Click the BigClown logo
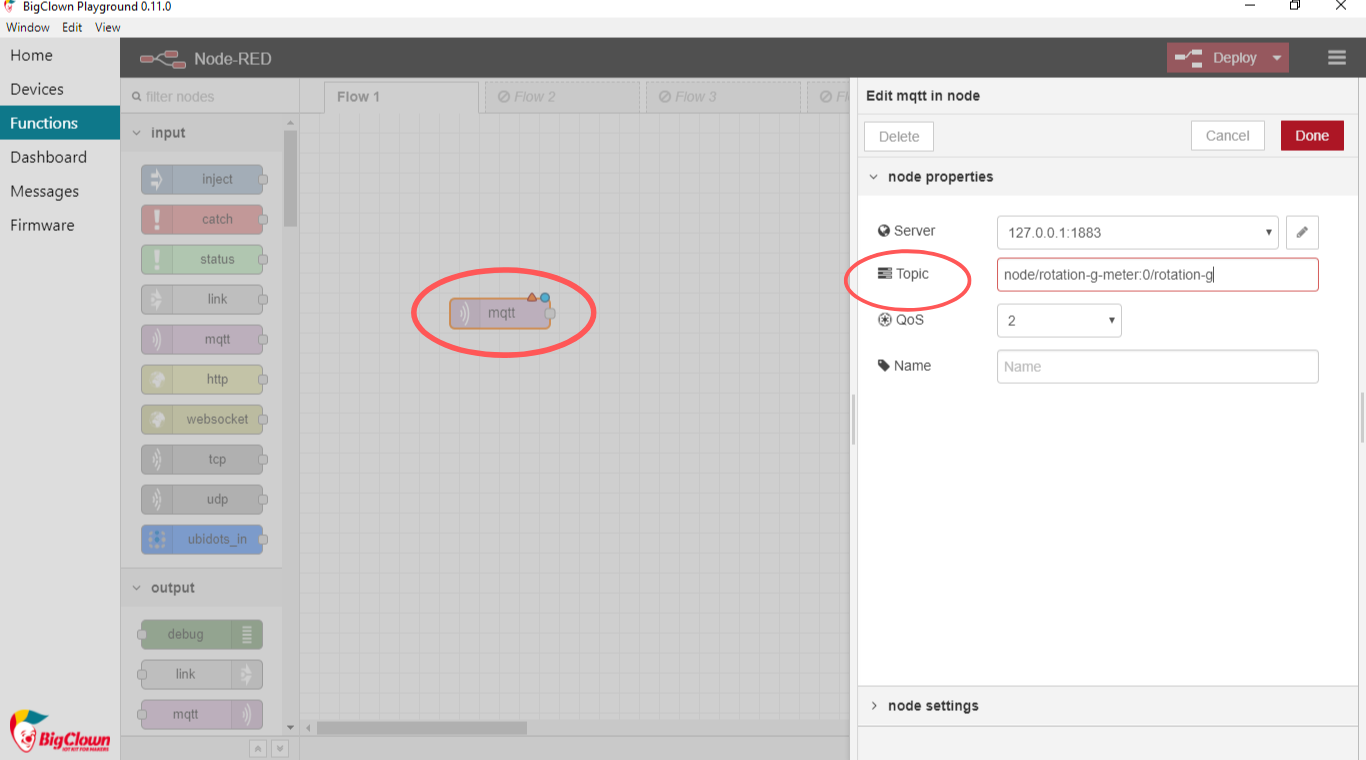The width and height of the screenshot is (1366, 760). [x=60, y=732]
